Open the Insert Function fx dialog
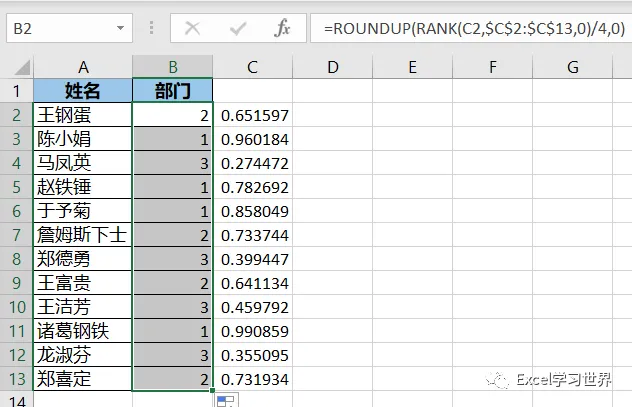 pyautogui.click(x=282, y=28)
